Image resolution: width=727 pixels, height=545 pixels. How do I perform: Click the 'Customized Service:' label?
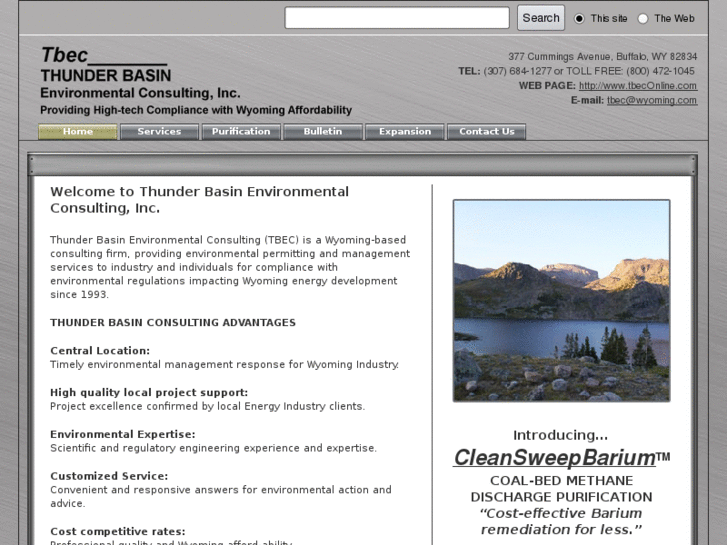[x=109, y=476]
